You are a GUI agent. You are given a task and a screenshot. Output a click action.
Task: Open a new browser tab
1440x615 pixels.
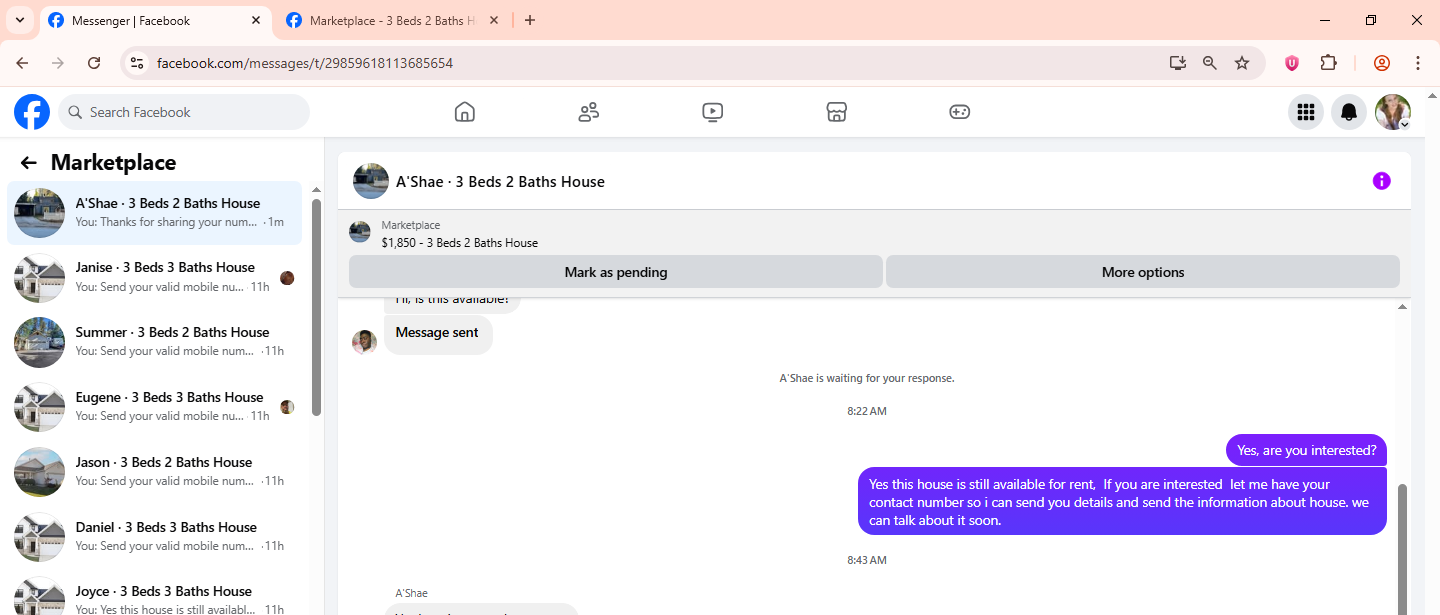(530, 20)
